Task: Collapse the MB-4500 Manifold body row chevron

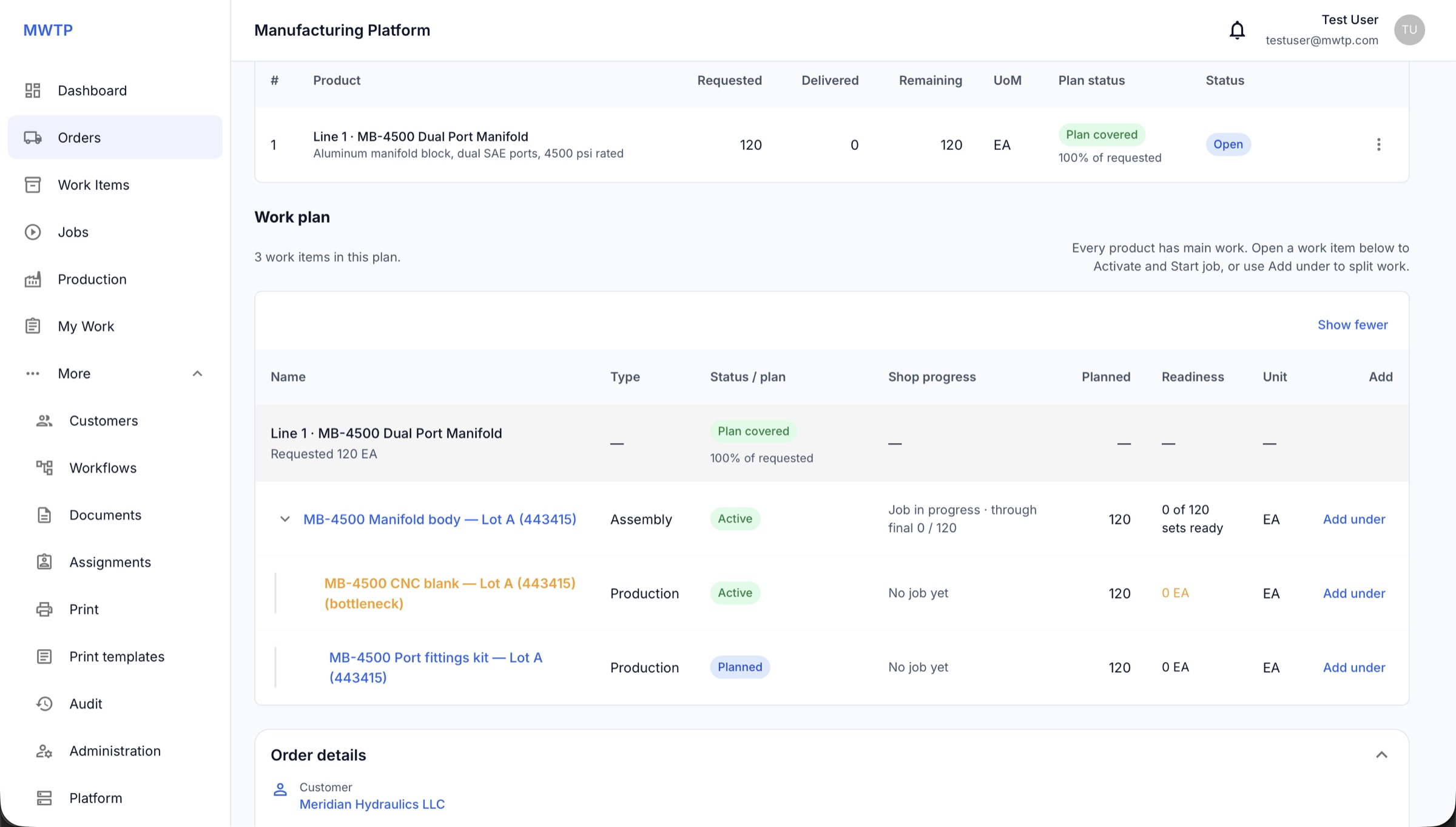Action: pyautogui.click(x=285, y=519)
